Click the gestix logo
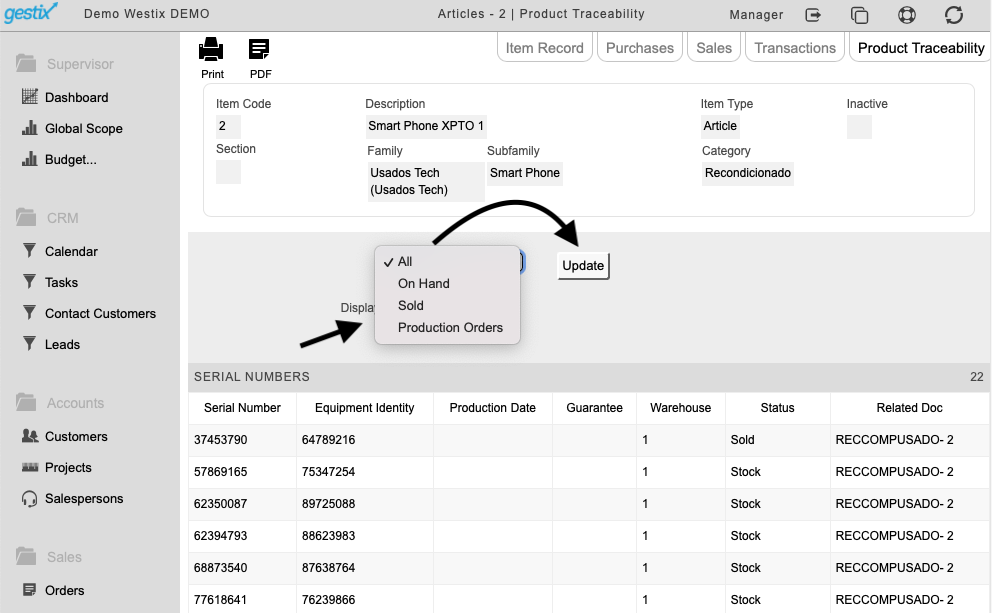Viewport: 992px width, 613px height. click(x=30, y=13)
